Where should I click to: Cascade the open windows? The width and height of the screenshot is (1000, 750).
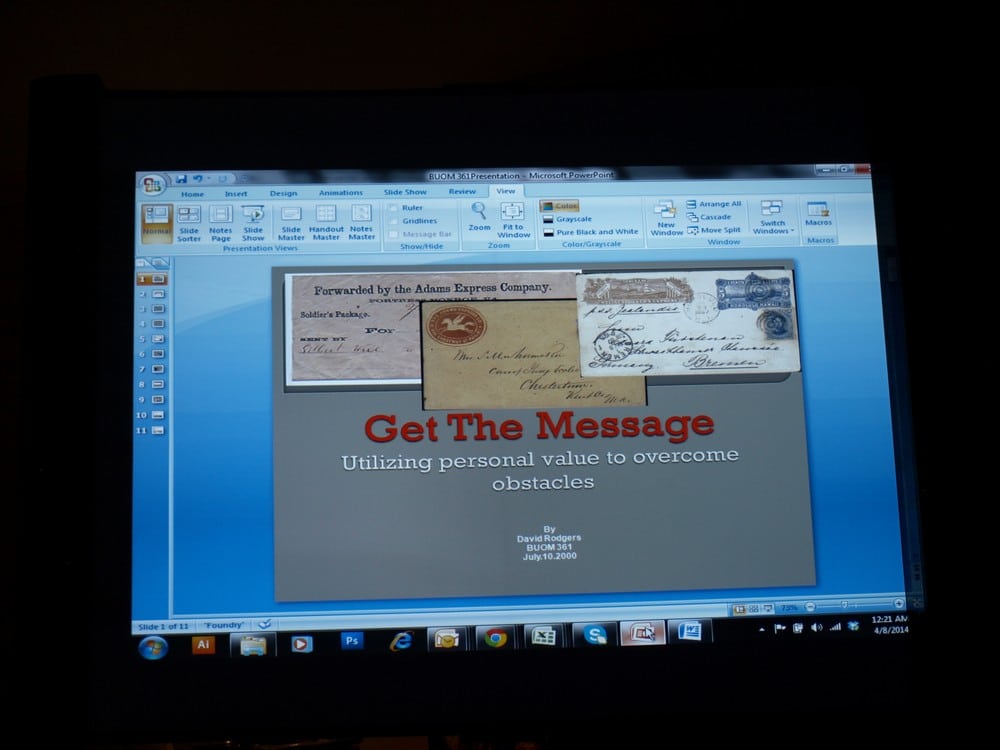(709, 217)
